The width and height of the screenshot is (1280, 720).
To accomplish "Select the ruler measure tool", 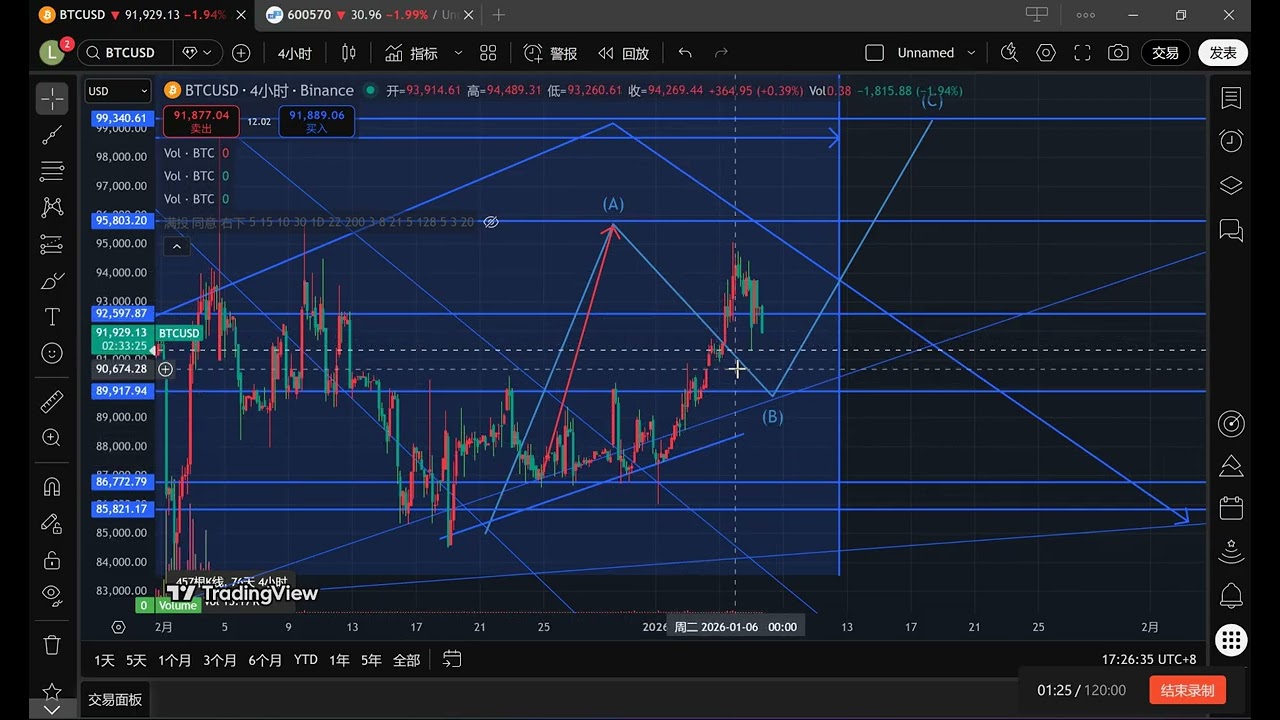I will (x=52, y=401).
